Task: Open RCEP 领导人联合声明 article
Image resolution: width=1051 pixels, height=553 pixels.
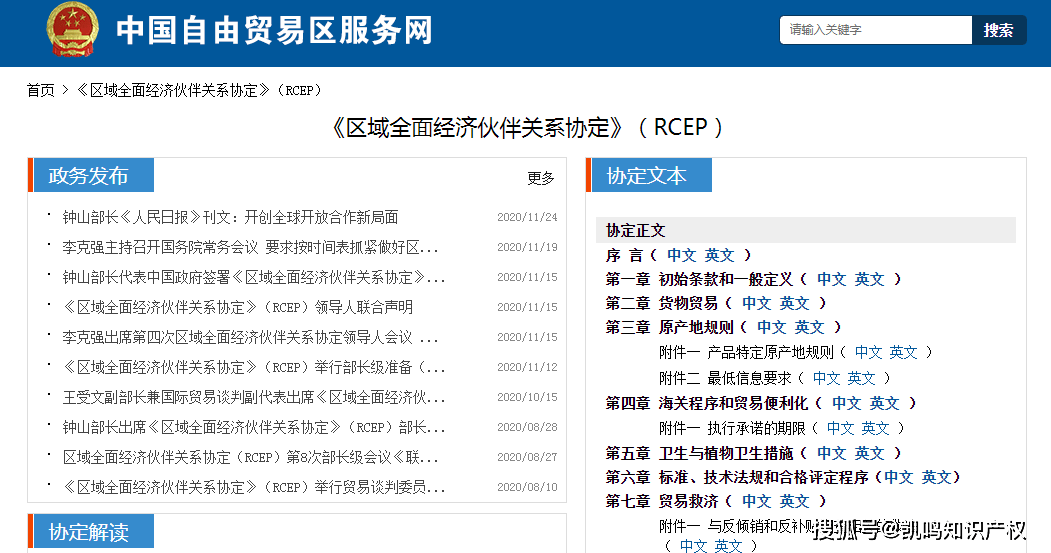Action: 237,307
